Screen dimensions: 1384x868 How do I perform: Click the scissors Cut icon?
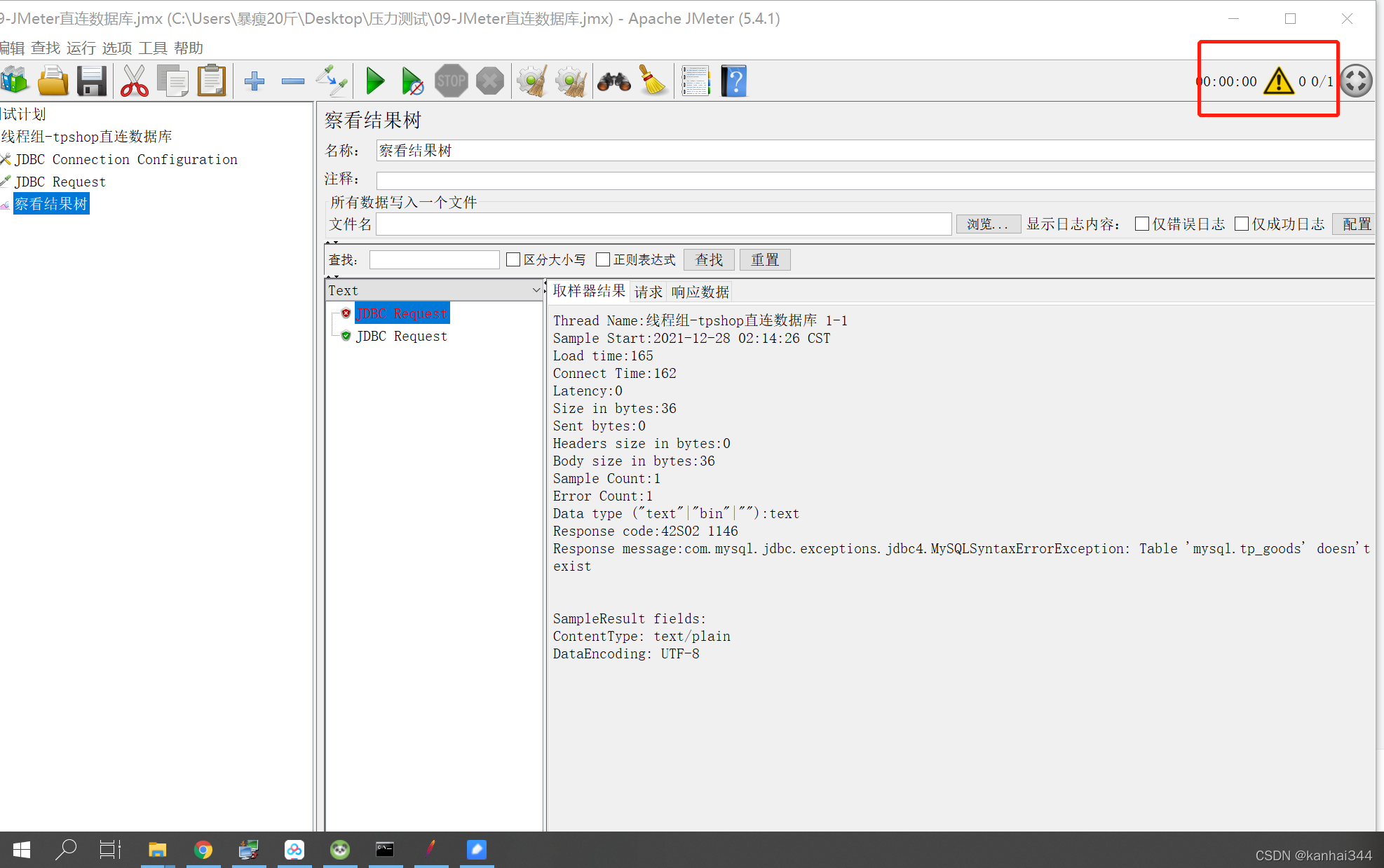tap(134, 81)
